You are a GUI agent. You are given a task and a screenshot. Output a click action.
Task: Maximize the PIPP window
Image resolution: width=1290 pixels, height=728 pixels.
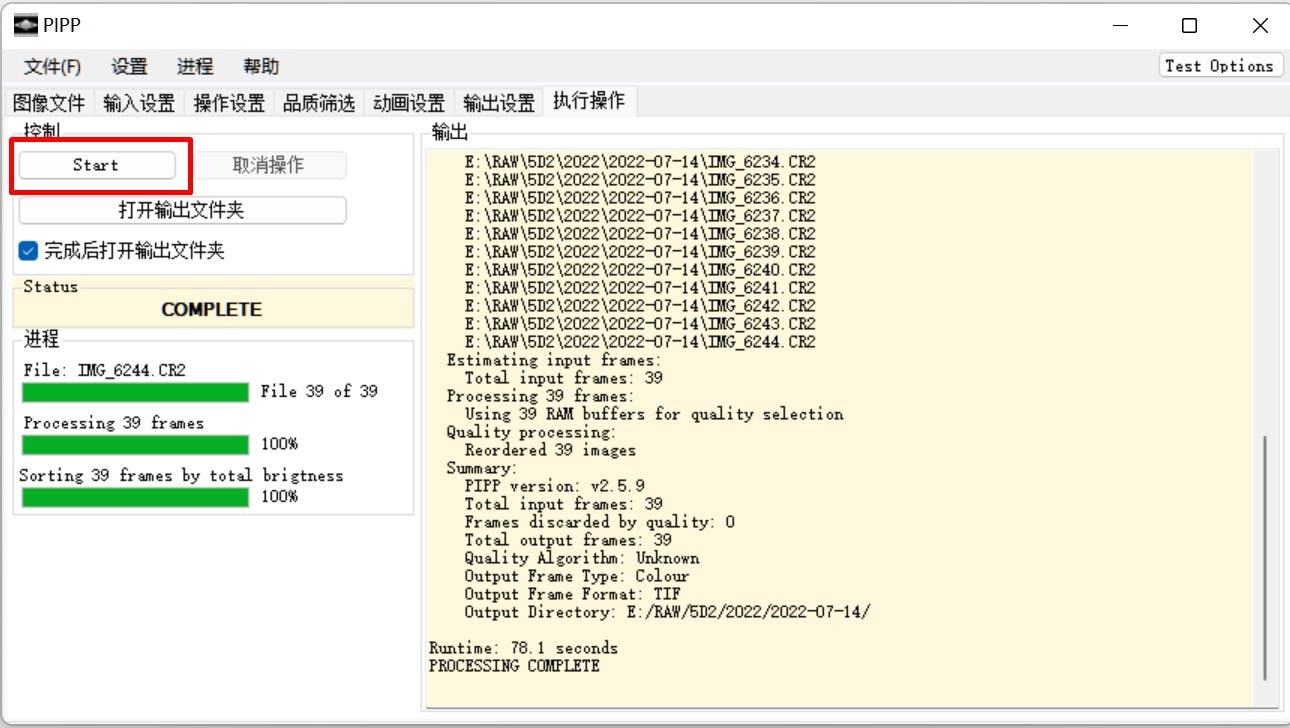1189,25
